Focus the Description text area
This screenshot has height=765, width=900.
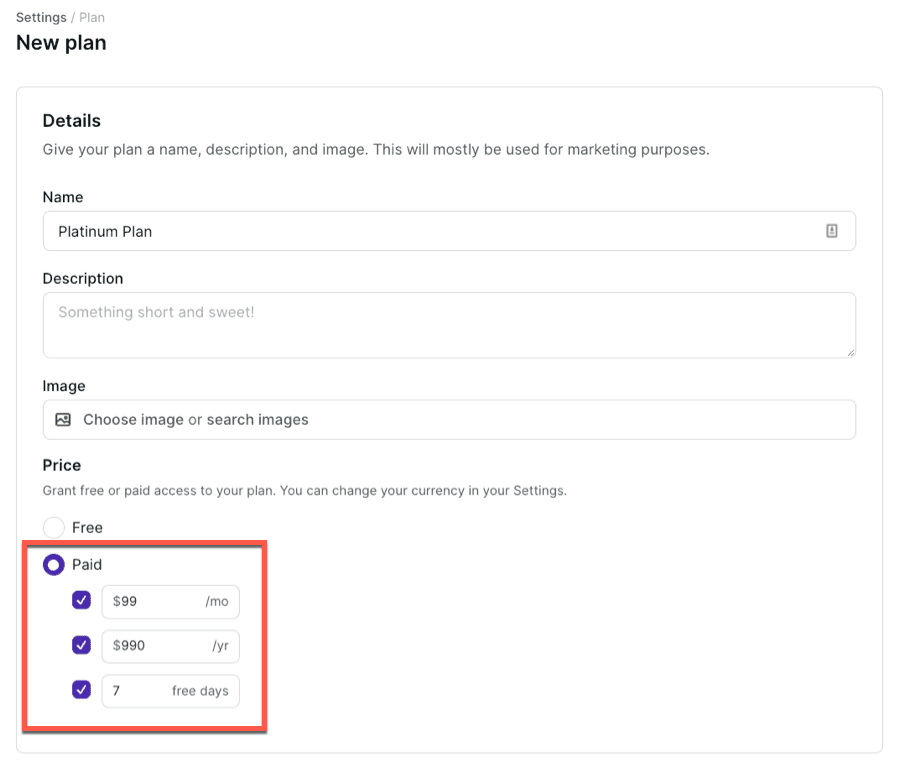448,325
